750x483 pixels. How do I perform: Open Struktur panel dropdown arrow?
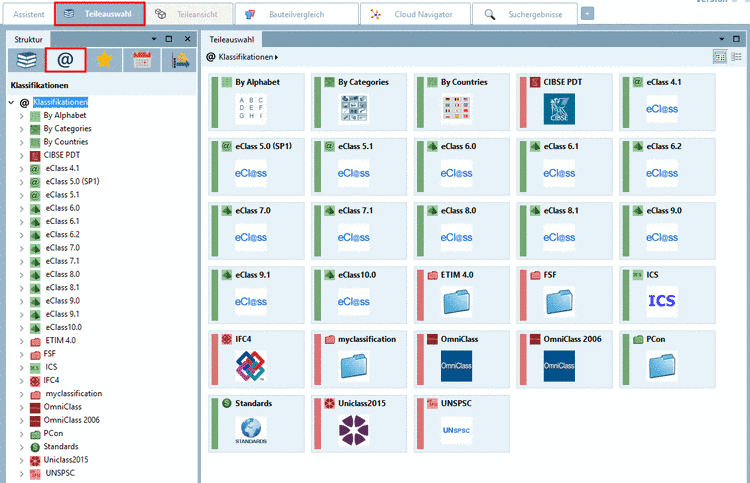click(154, 39)
